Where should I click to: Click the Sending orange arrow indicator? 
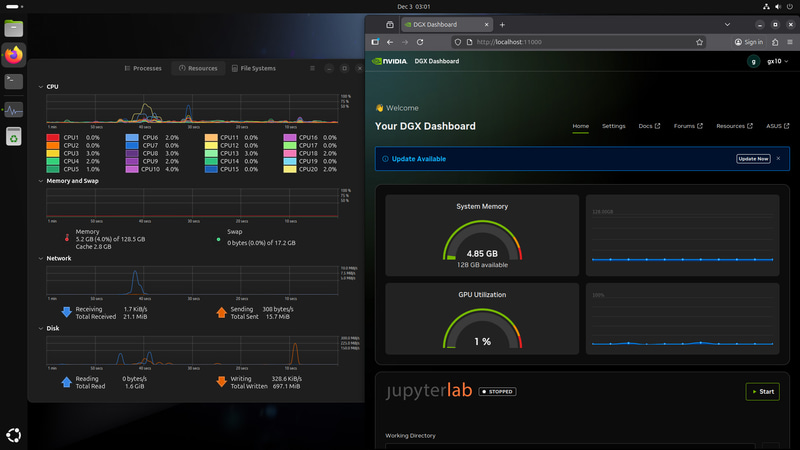pos(221,312)
